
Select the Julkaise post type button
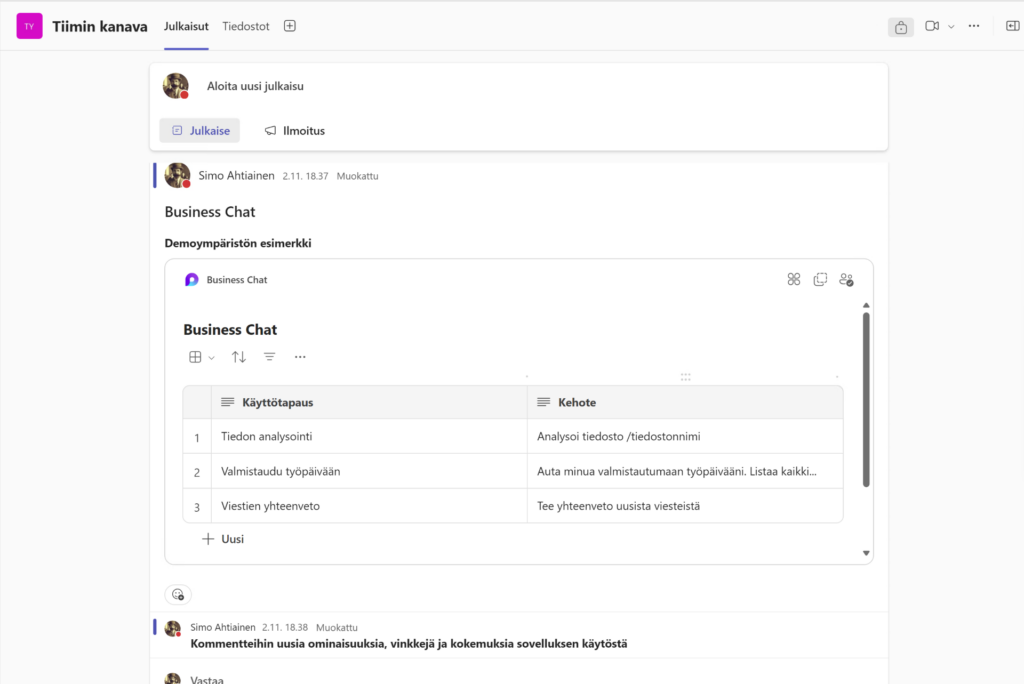200,131
